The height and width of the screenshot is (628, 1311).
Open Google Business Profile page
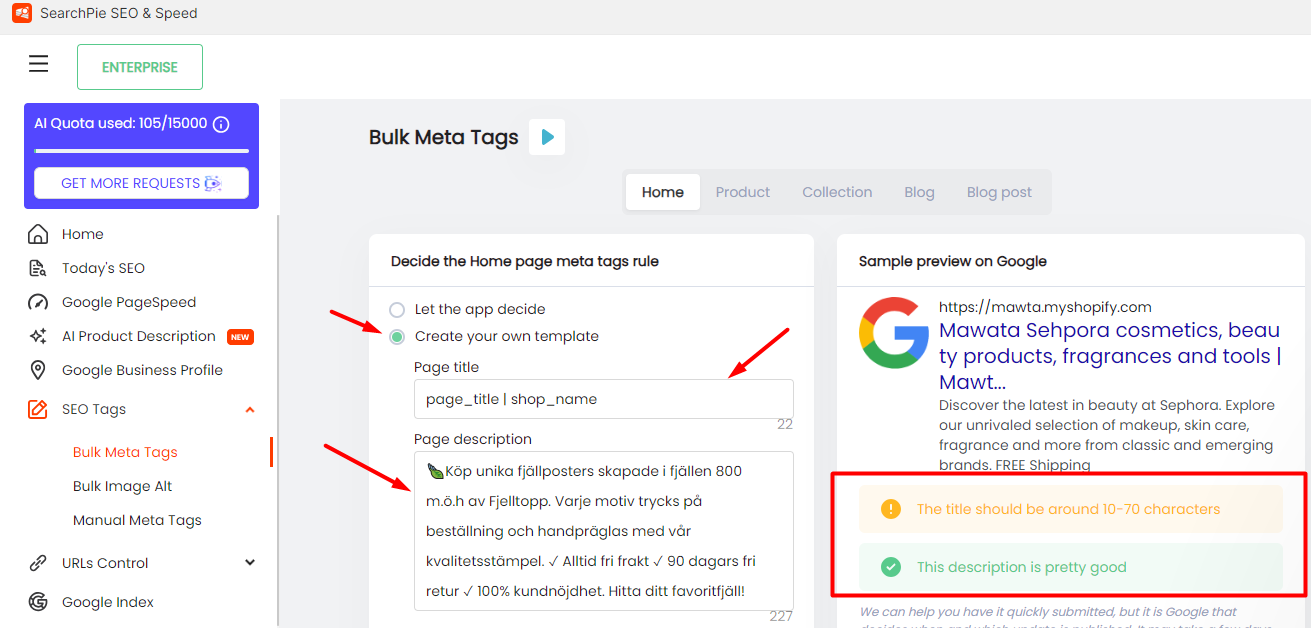pyautogui.click(x=142, y=370)
